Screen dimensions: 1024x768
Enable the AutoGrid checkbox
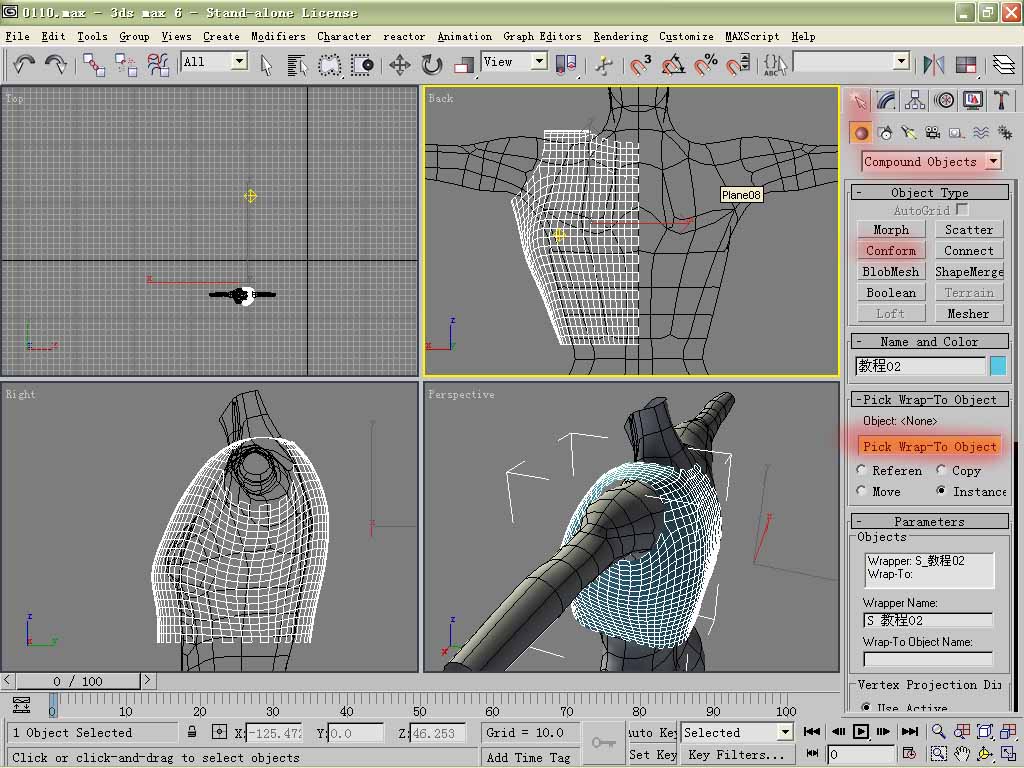(961, 210)
